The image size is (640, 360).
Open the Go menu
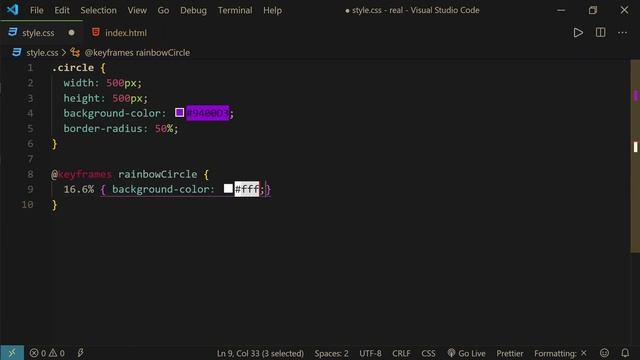(x=163, y=10)
